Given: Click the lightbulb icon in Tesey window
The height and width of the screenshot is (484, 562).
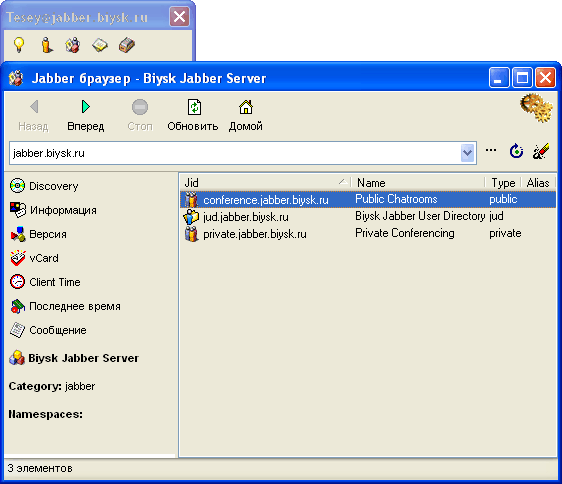Looking at the screenshot, I should (19, 45).
